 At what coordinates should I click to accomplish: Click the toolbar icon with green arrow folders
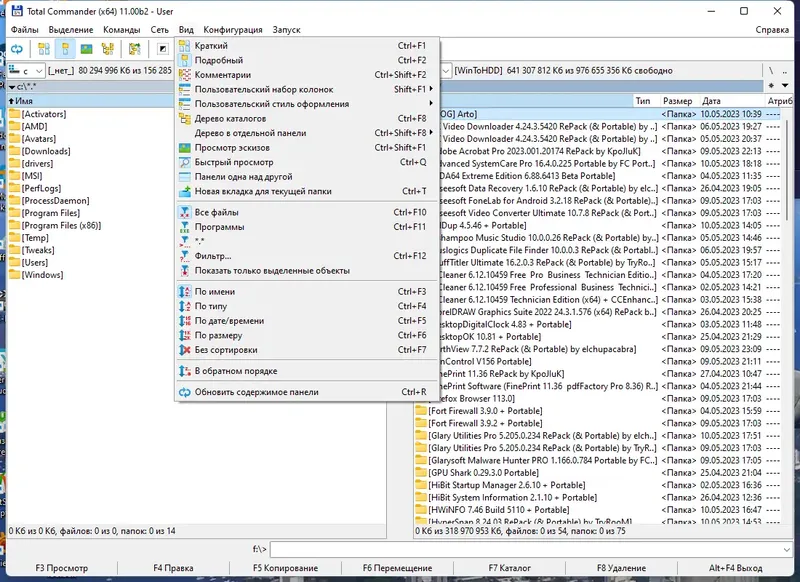coord(135,49)
